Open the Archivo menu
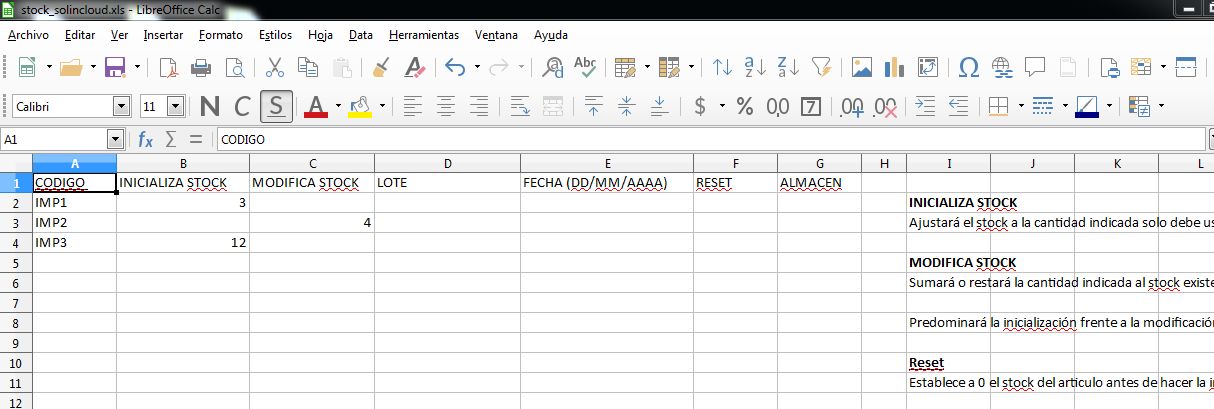Viewport: 1214px width, 409px height. tap(28, 34)
